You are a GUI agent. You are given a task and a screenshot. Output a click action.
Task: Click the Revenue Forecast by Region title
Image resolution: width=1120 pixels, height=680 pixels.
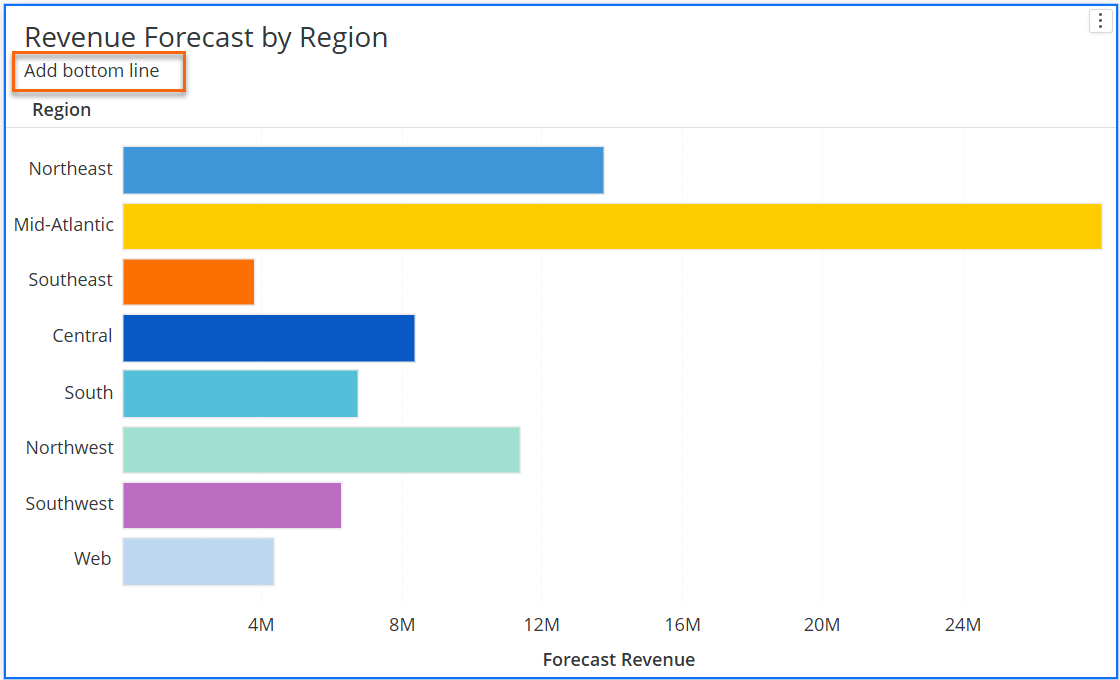206,37
